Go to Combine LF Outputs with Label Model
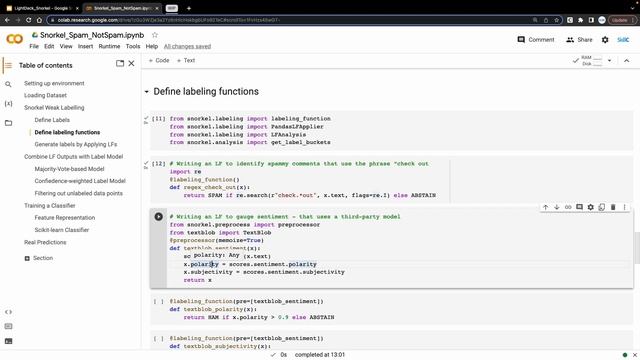The image size is (640, 360). point(73,157)
